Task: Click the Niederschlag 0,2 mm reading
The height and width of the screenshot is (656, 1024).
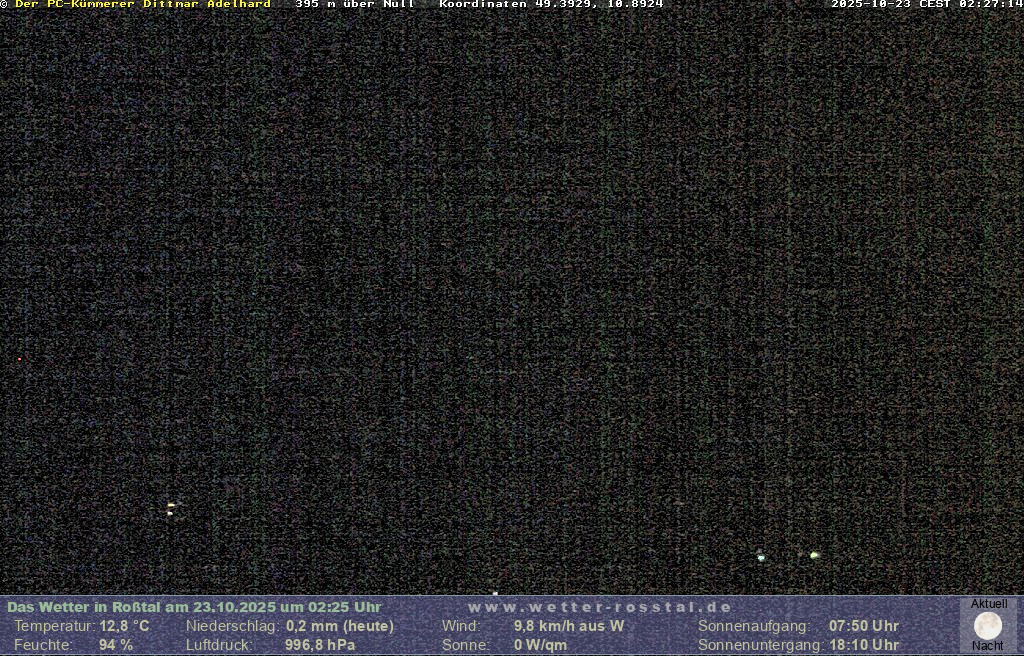Action: point(339,626)
